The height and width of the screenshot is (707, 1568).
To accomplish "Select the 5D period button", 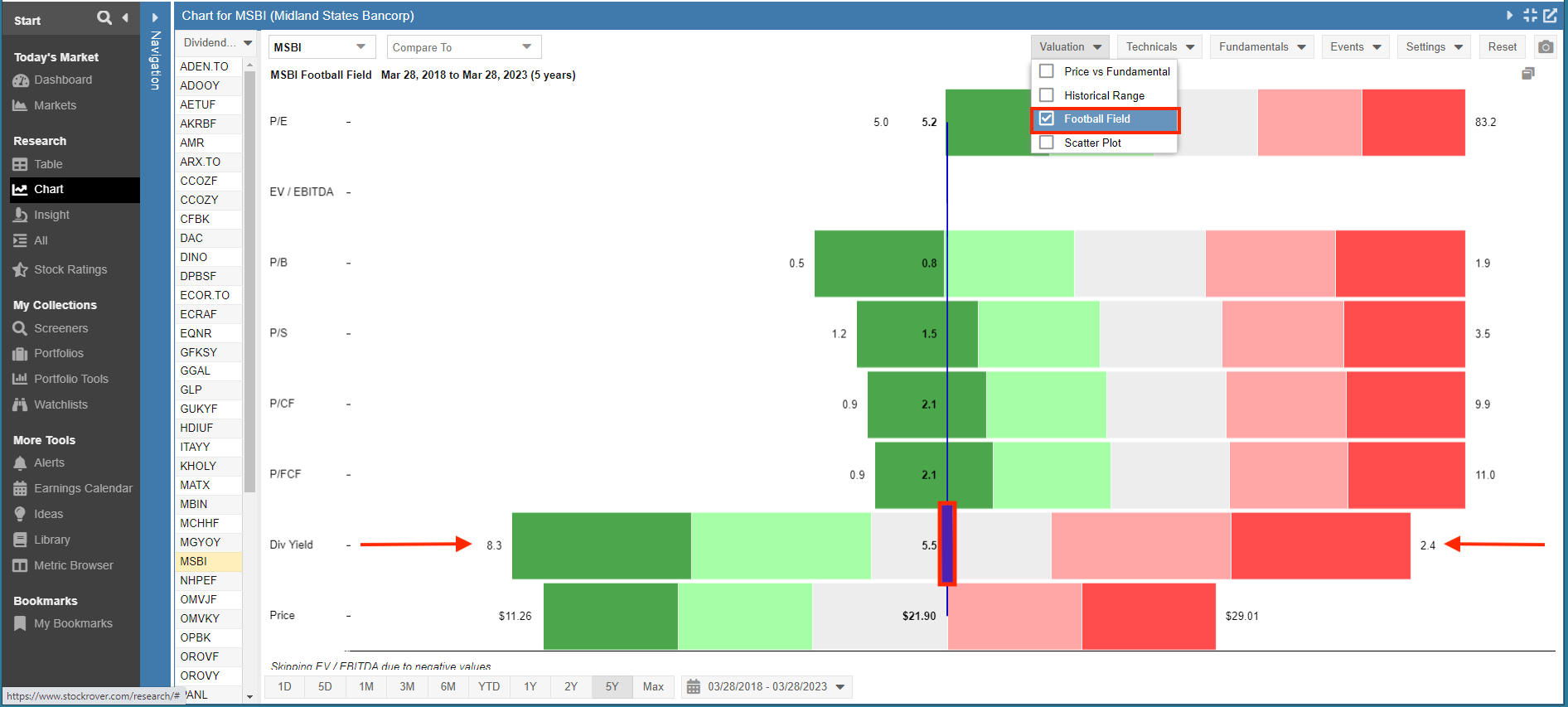I will pyautogui.click(x=325, y=687).
